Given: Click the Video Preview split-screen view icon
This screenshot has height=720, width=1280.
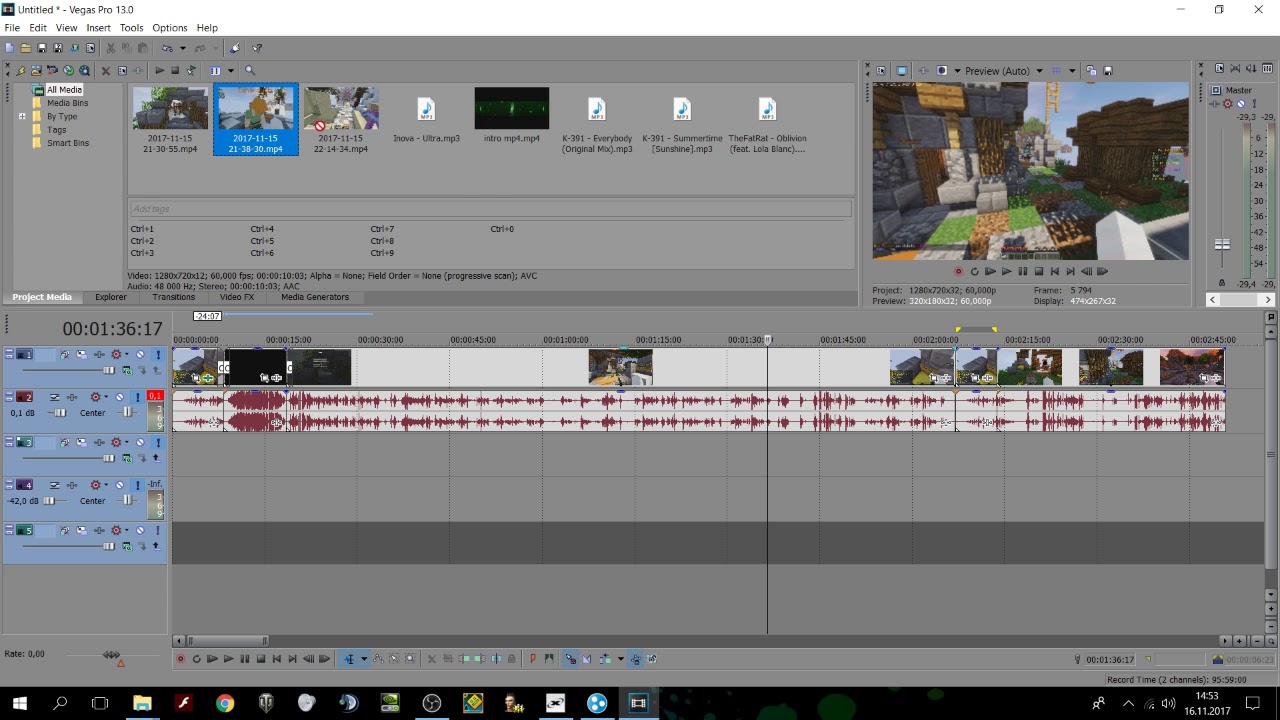Looking at the screenshot, I should [942, 71].
